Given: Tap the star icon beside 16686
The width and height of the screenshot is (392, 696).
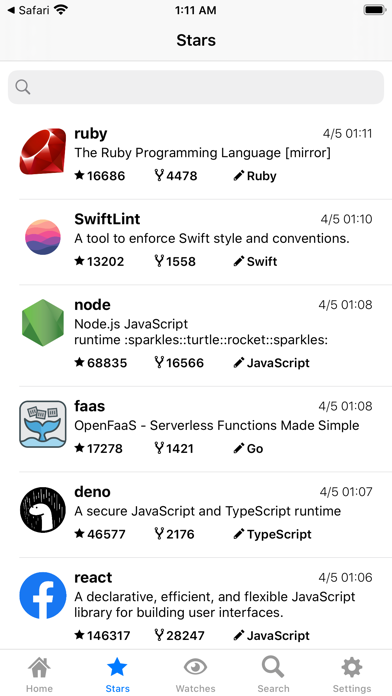Looking at the screenshot, I should click(79, 175).
